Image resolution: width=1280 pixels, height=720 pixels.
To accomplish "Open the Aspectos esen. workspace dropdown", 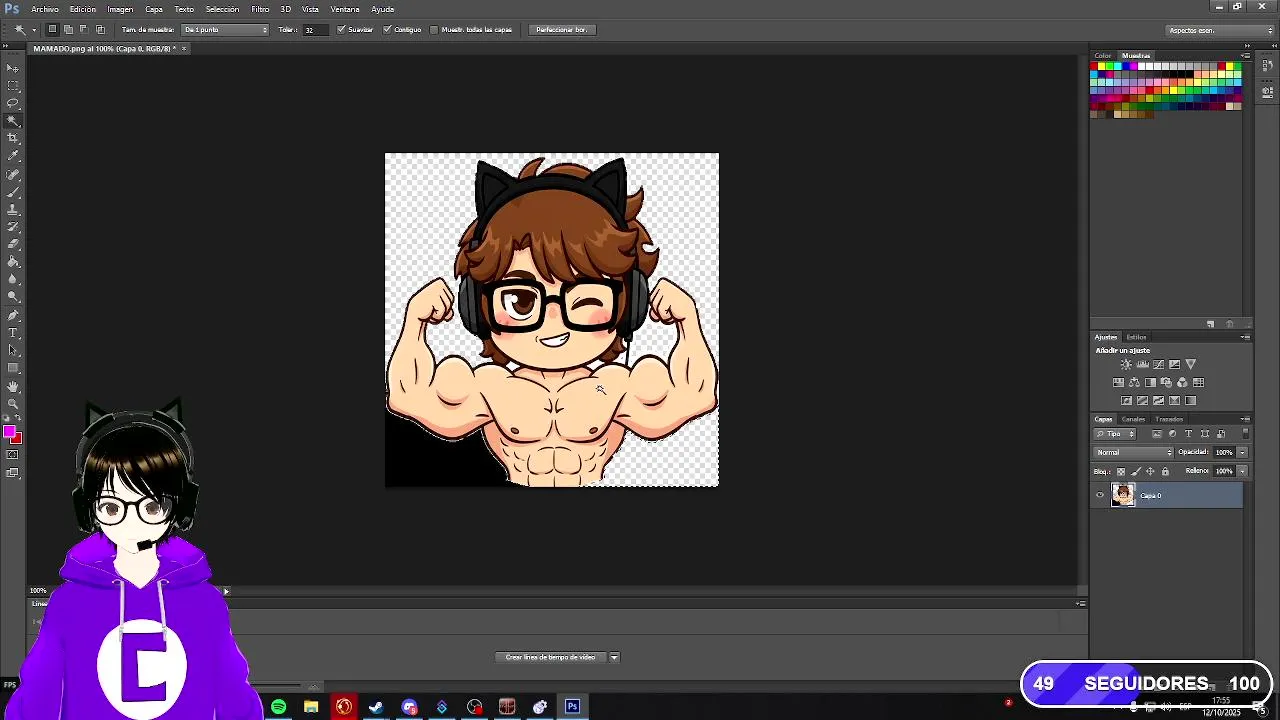I will pos(1219,30).
